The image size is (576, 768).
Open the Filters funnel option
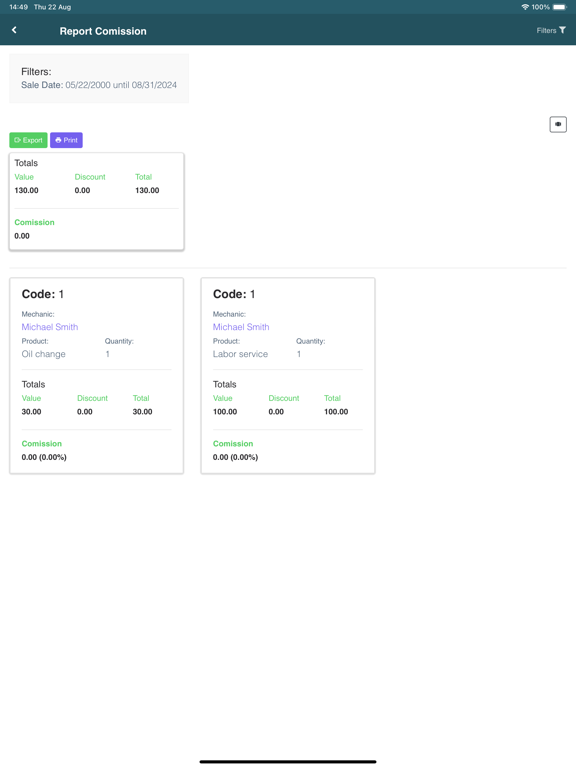tap(551, 30)
